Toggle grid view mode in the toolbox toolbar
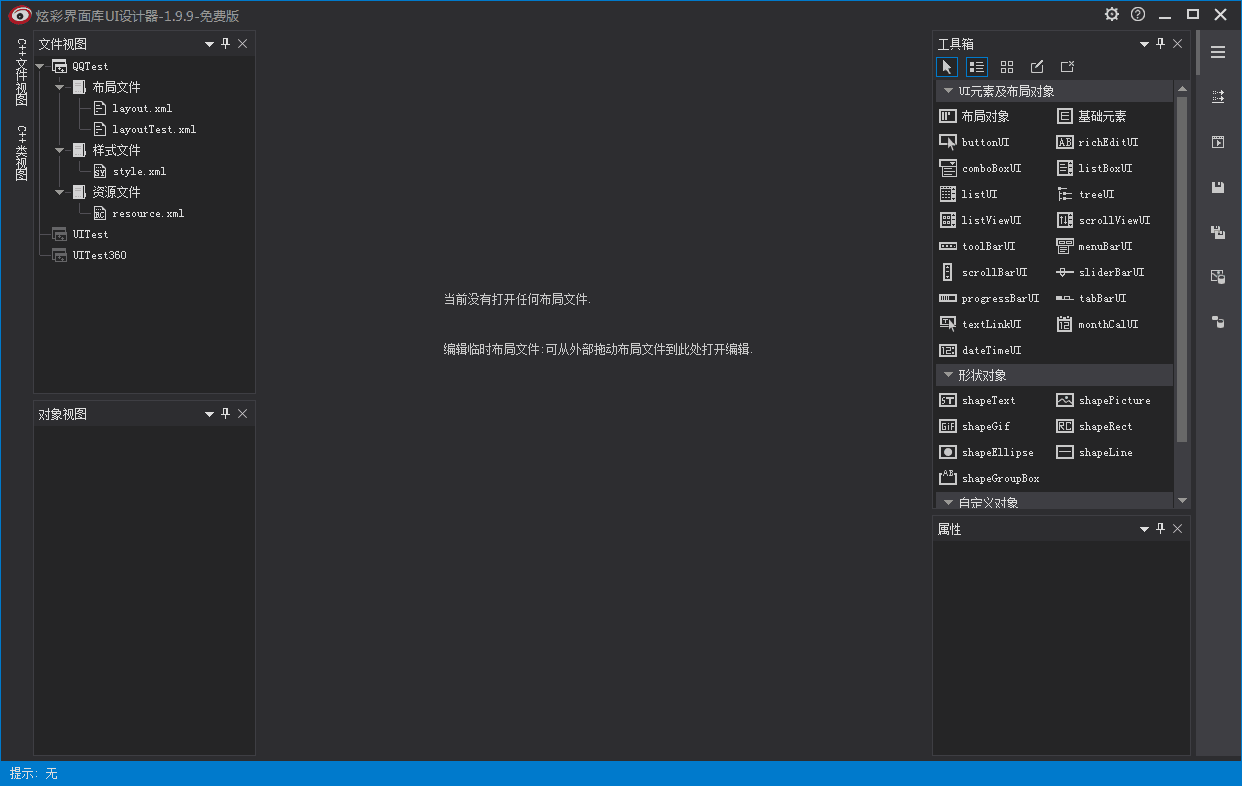 click(x=1006, y=66)
